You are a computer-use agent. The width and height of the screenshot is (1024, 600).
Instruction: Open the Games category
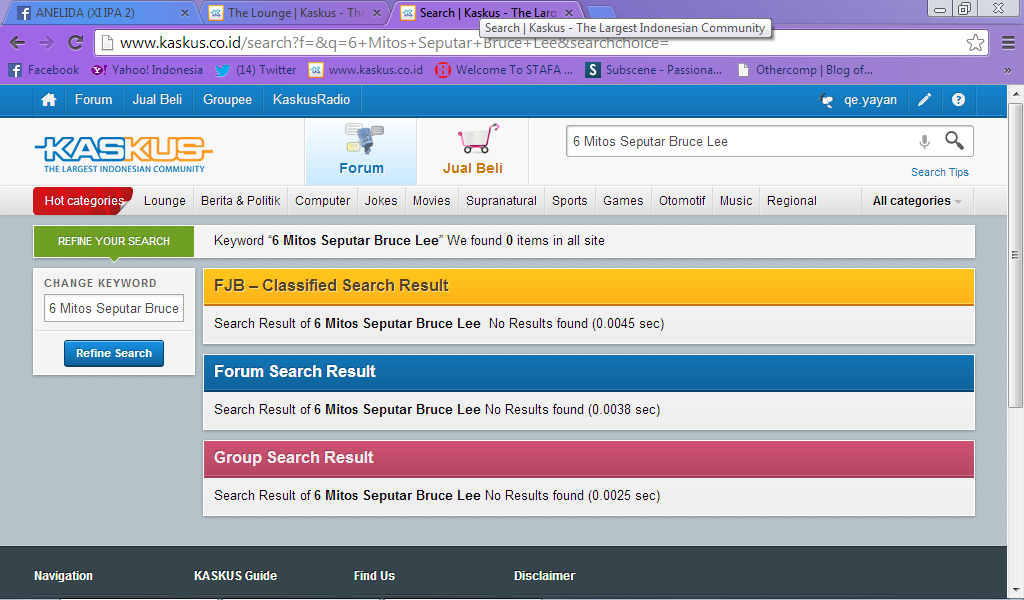point(623,201)
